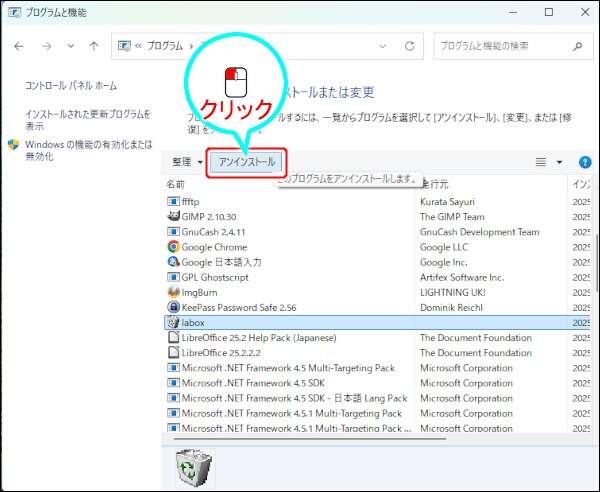600x492 pixels.
Task: Click the Google Chrome program icon
Action: [x=174, y=247]
